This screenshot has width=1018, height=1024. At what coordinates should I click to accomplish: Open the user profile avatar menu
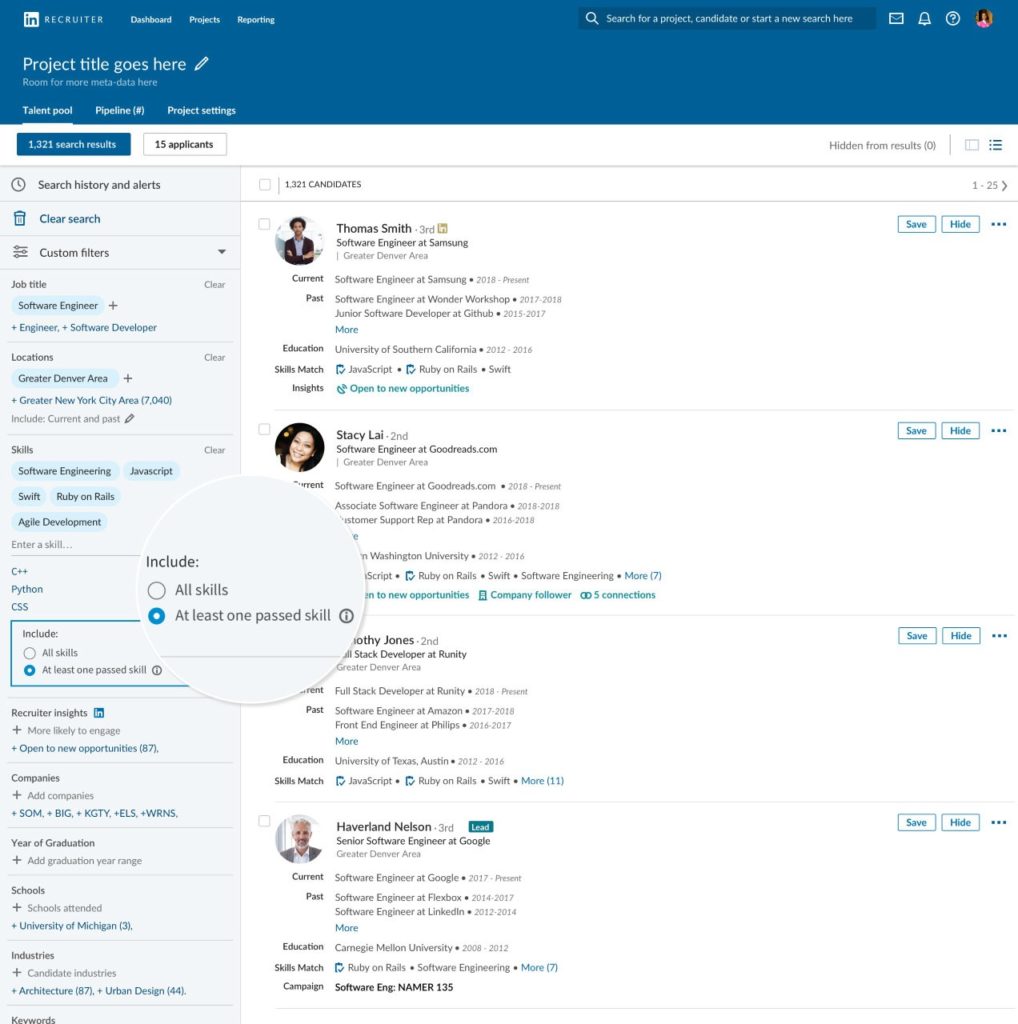tap(984, 19)
